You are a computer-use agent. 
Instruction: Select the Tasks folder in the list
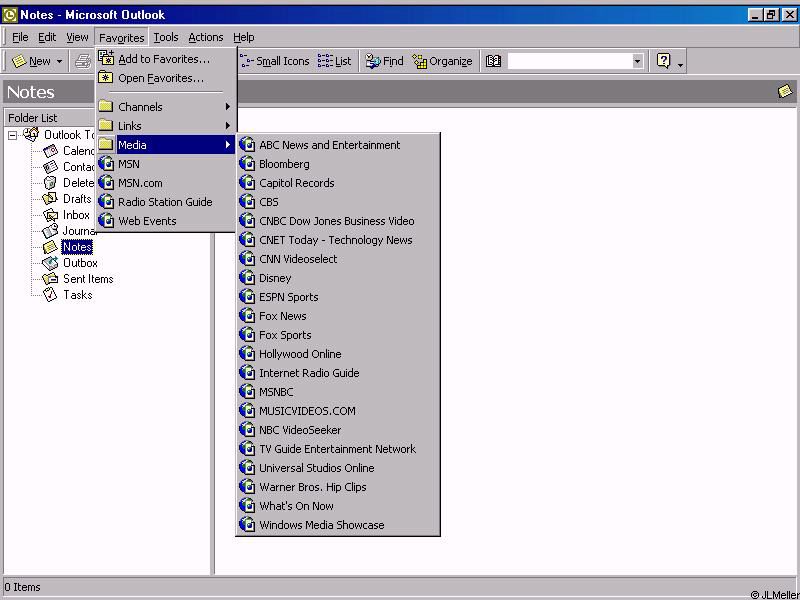[x=77, y=295]
